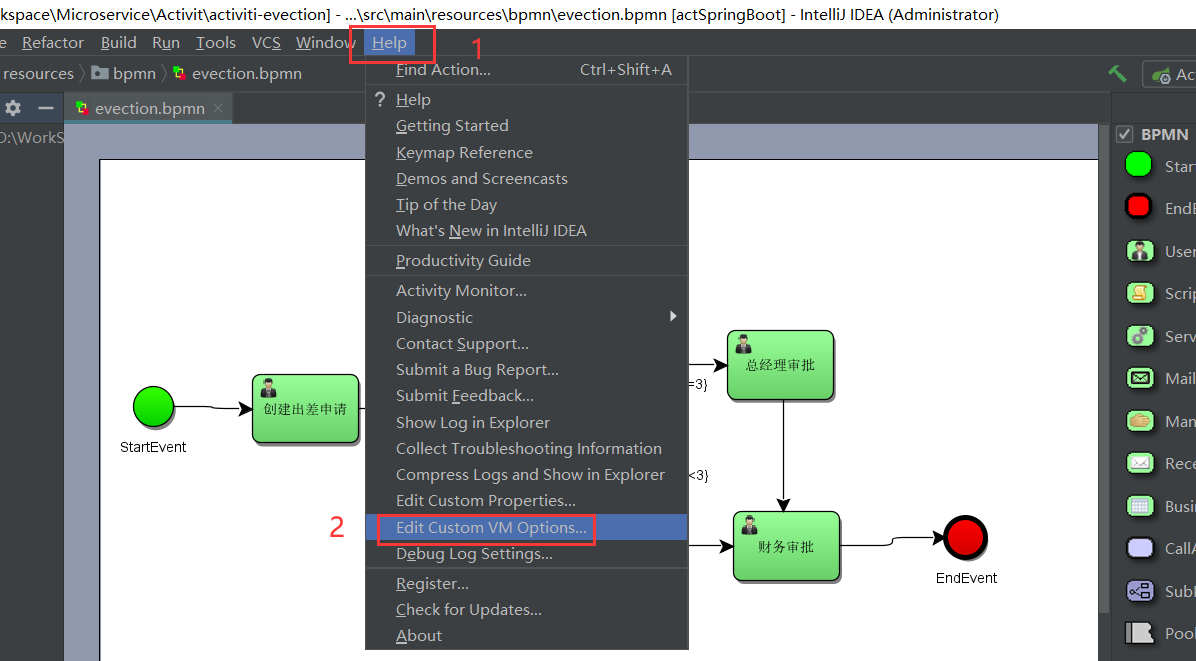The width and height of the screenshot is (1196, 661).
Task: Select Contact Support...
Action: (x=526, y=344)
